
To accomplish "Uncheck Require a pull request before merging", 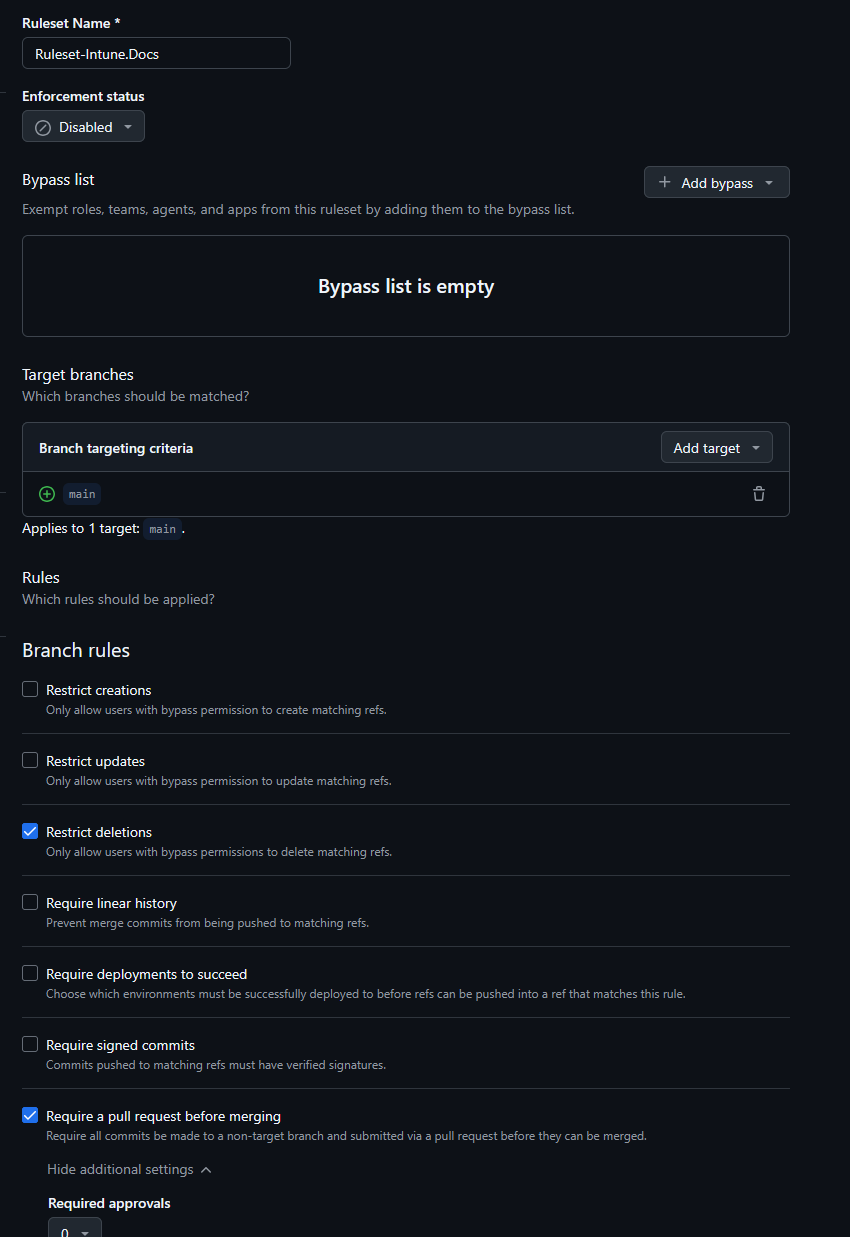I will click(29, 1114).
